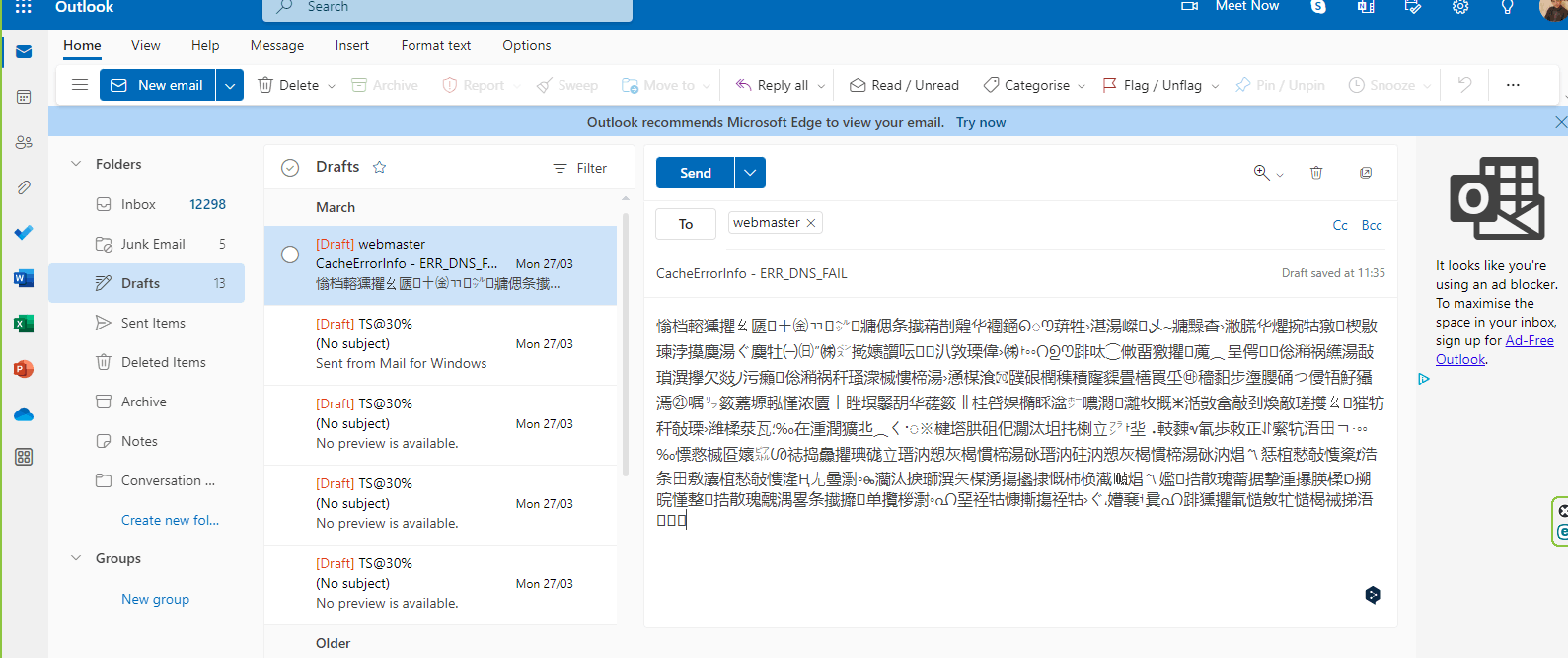Discard draft with trash icon in compose
The image size is (1568, 658).
tap(1316, 173)
